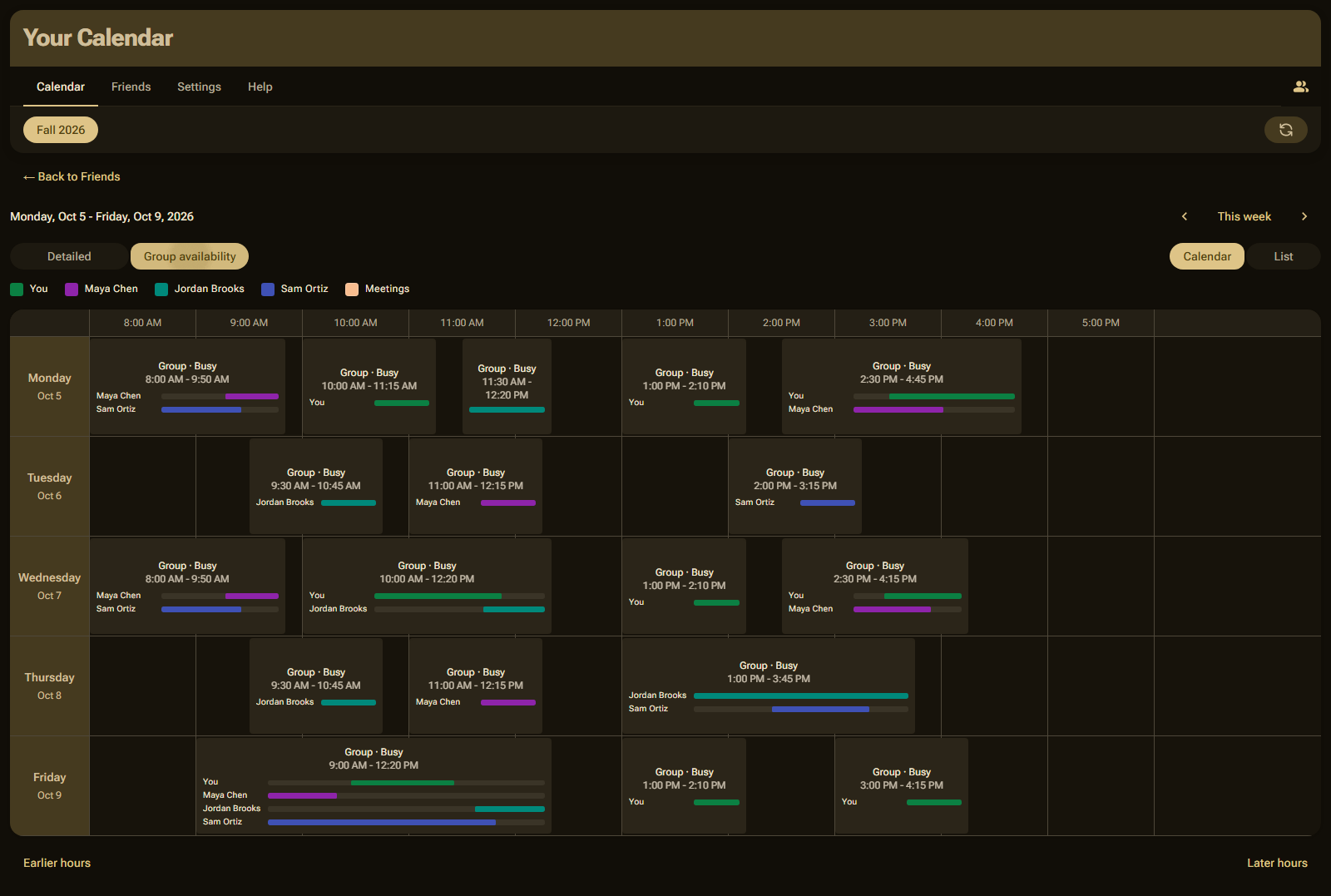Viewport: 1331px width, 896px height.
Task: Click the Friday Oct 9 row header
Action: [x=50, y=785]
